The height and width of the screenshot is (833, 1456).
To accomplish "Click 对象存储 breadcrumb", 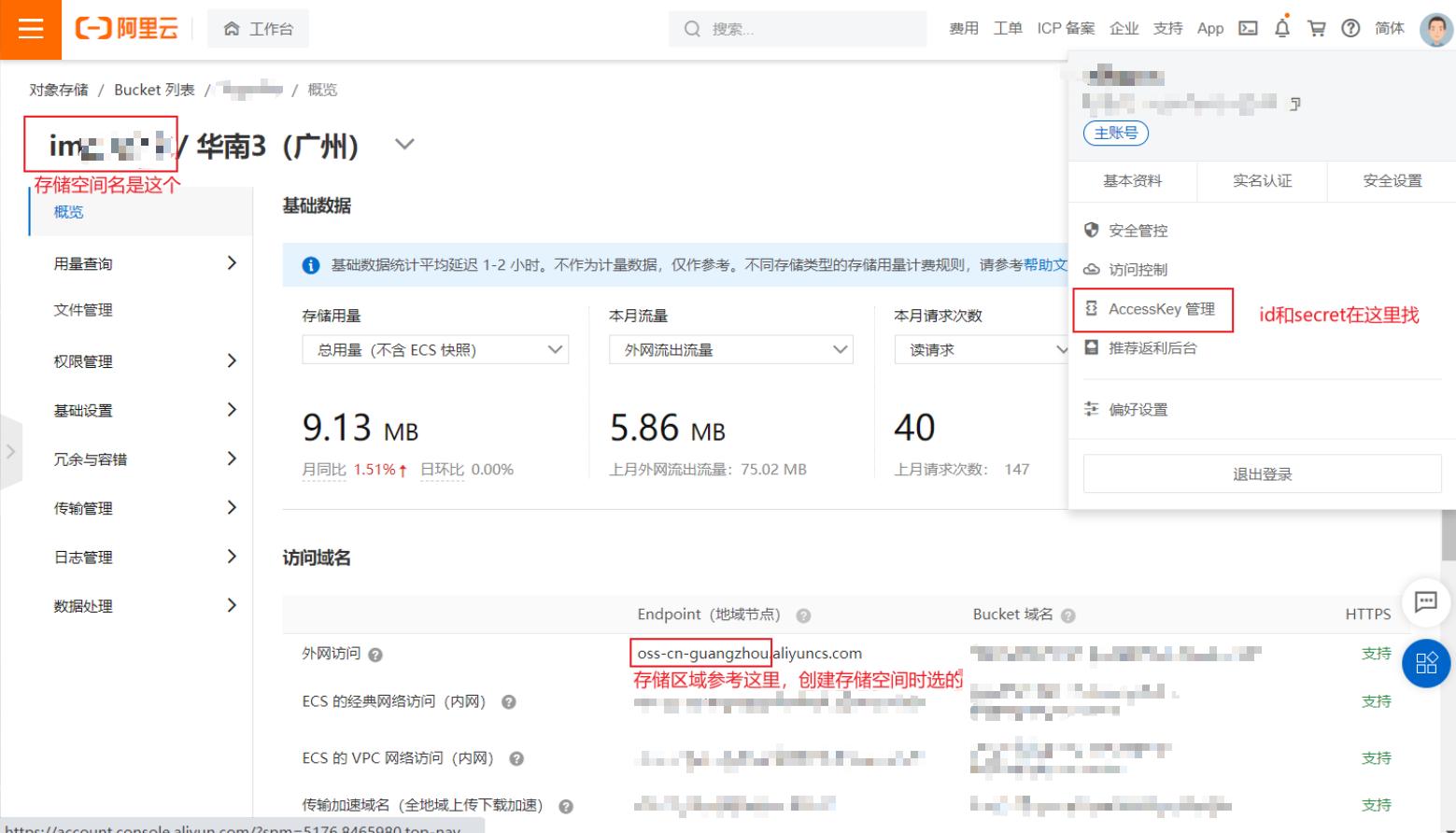I will (x=59, y=90).
